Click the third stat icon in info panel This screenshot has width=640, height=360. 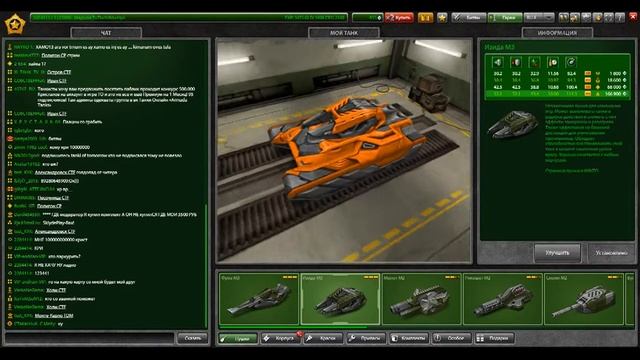(534, 62)
